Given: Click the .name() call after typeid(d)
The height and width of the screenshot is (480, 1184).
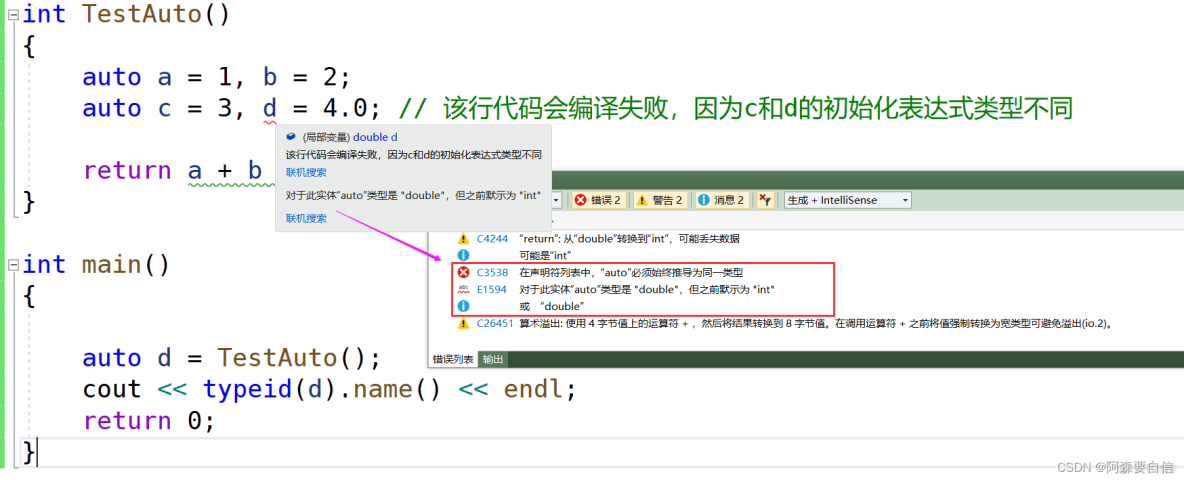Looking at the screenshot, I should click(x=390, y=389).
